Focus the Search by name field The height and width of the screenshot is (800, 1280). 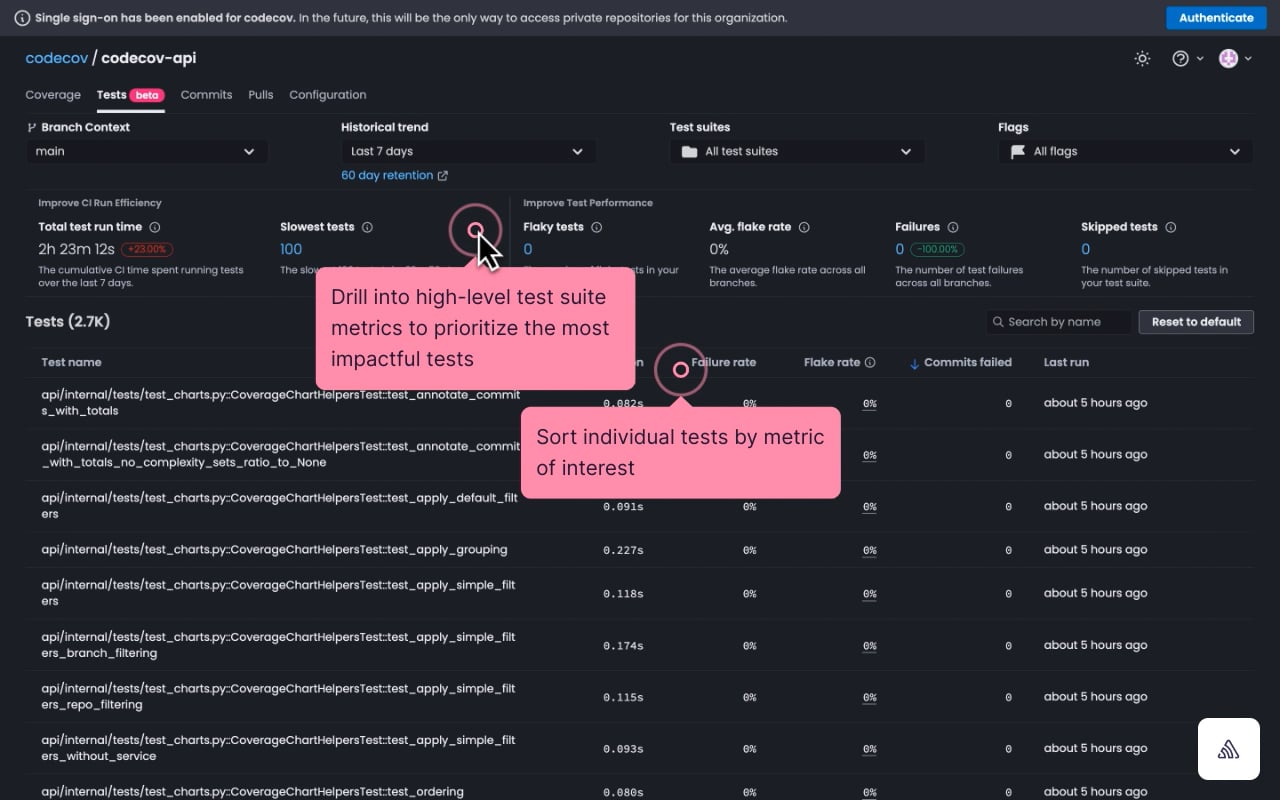(1059, 322)
